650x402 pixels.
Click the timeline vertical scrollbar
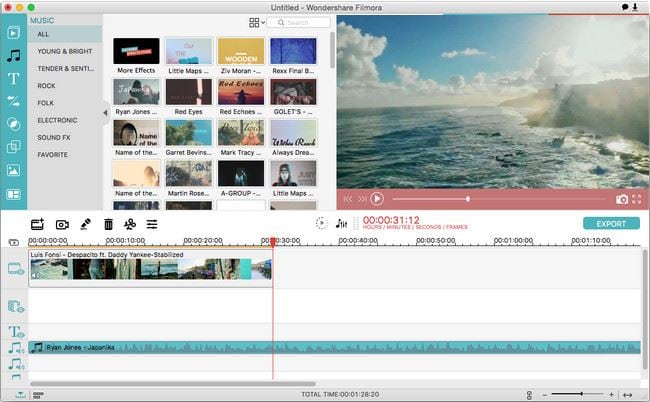pos(644,309)
